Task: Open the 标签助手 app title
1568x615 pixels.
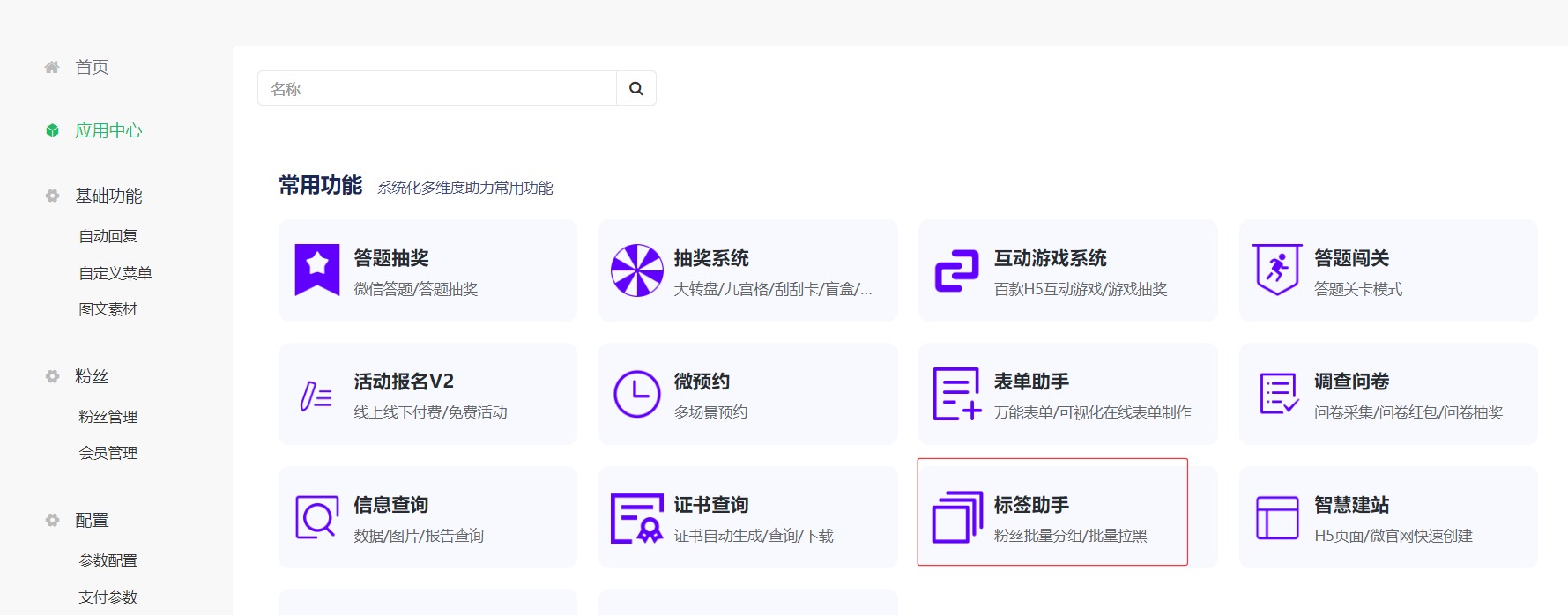Action: point(1031,505)
